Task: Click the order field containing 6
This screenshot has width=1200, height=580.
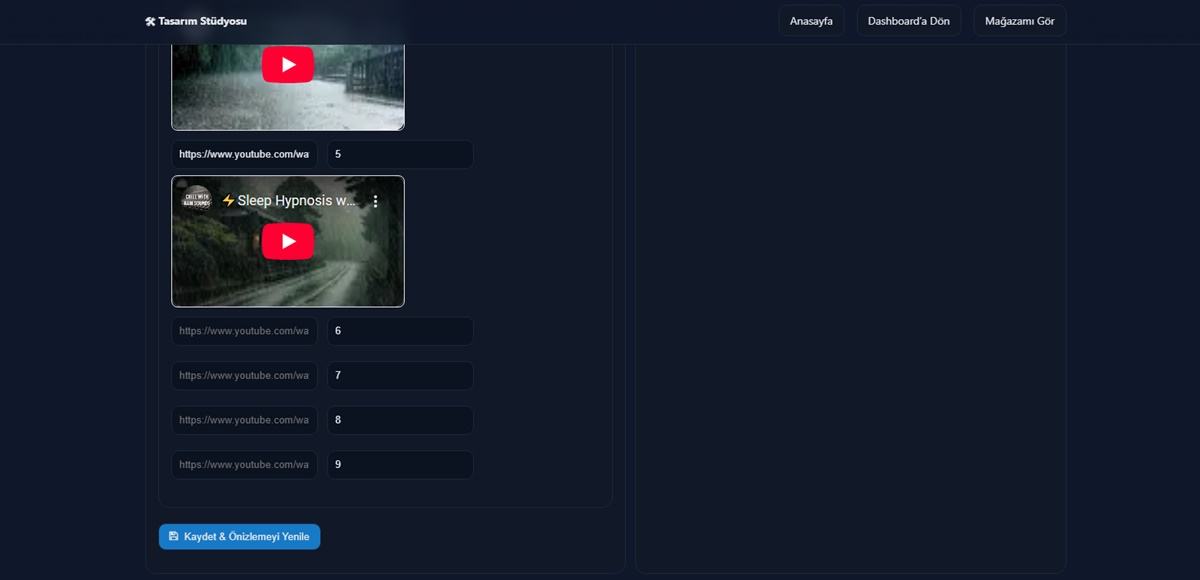Action: pyautogui.click(x=400, y=331)
